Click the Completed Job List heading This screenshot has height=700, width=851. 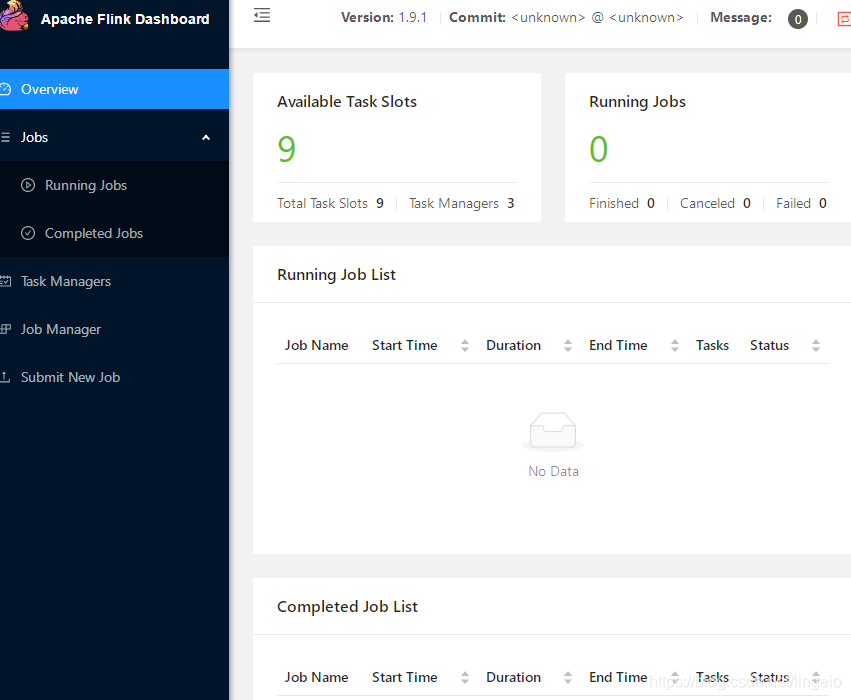347,607
